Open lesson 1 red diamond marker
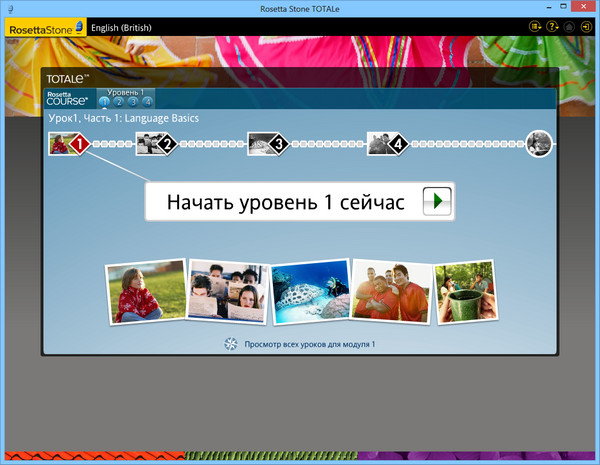Viewport: 600px width, 465px height. point(78,145)
